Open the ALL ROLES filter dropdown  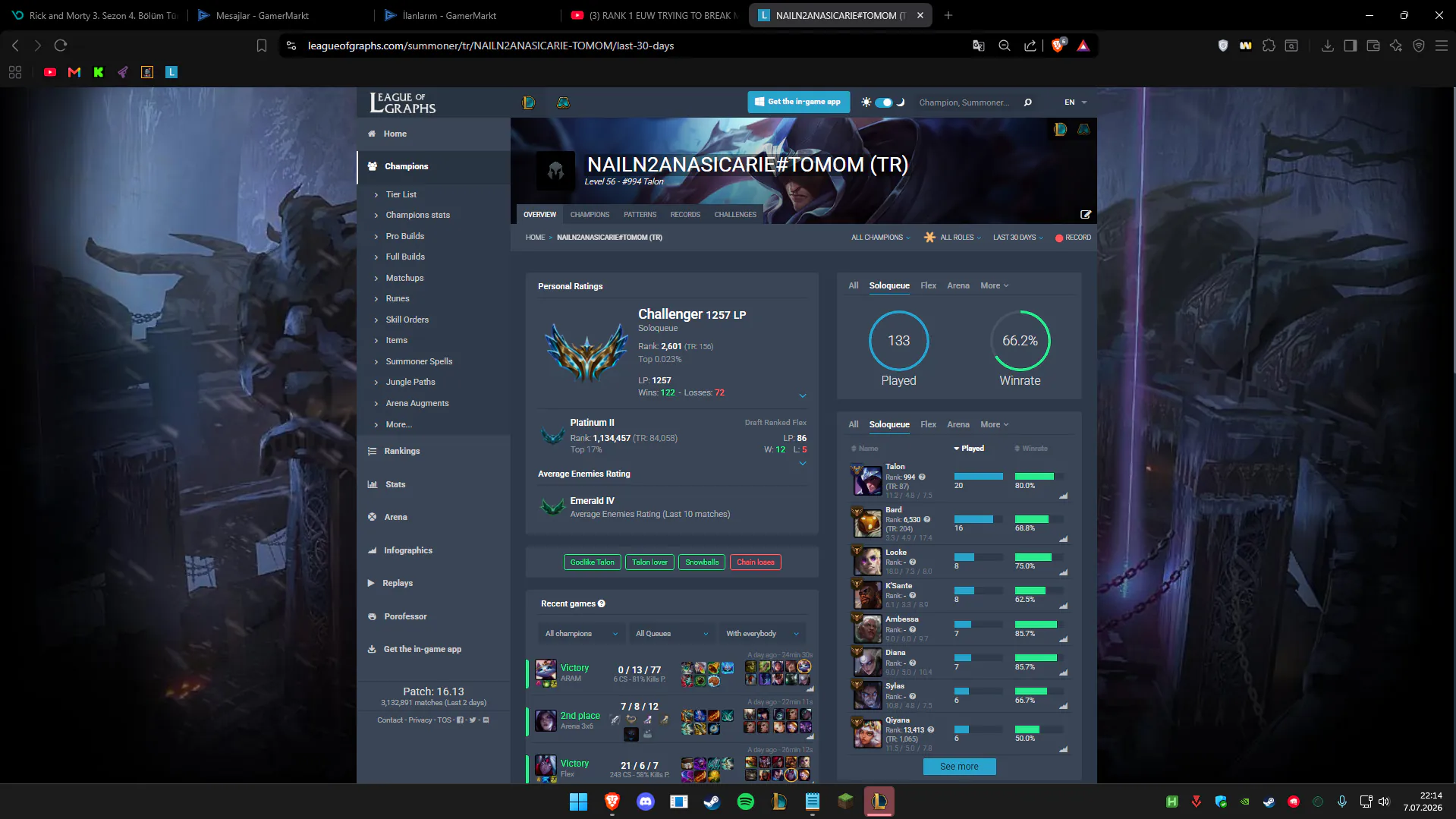pos(952,238)
